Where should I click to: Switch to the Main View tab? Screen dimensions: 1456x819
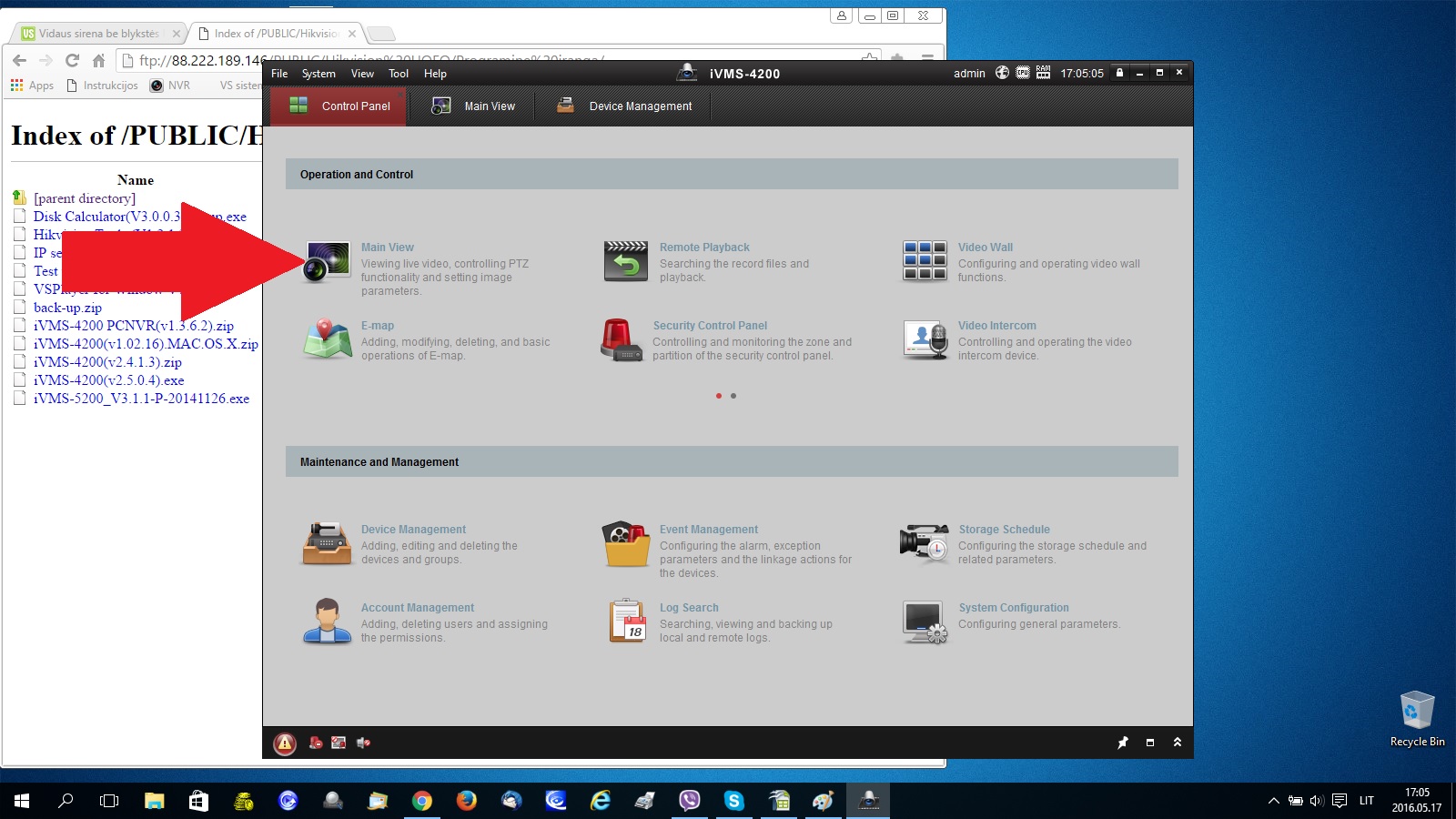473,106
